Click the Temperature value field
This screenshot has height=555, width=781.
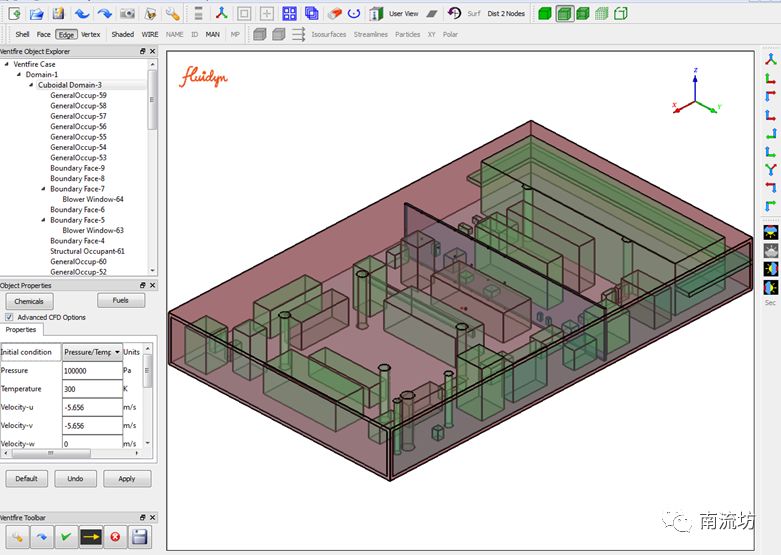coord(91,389)
